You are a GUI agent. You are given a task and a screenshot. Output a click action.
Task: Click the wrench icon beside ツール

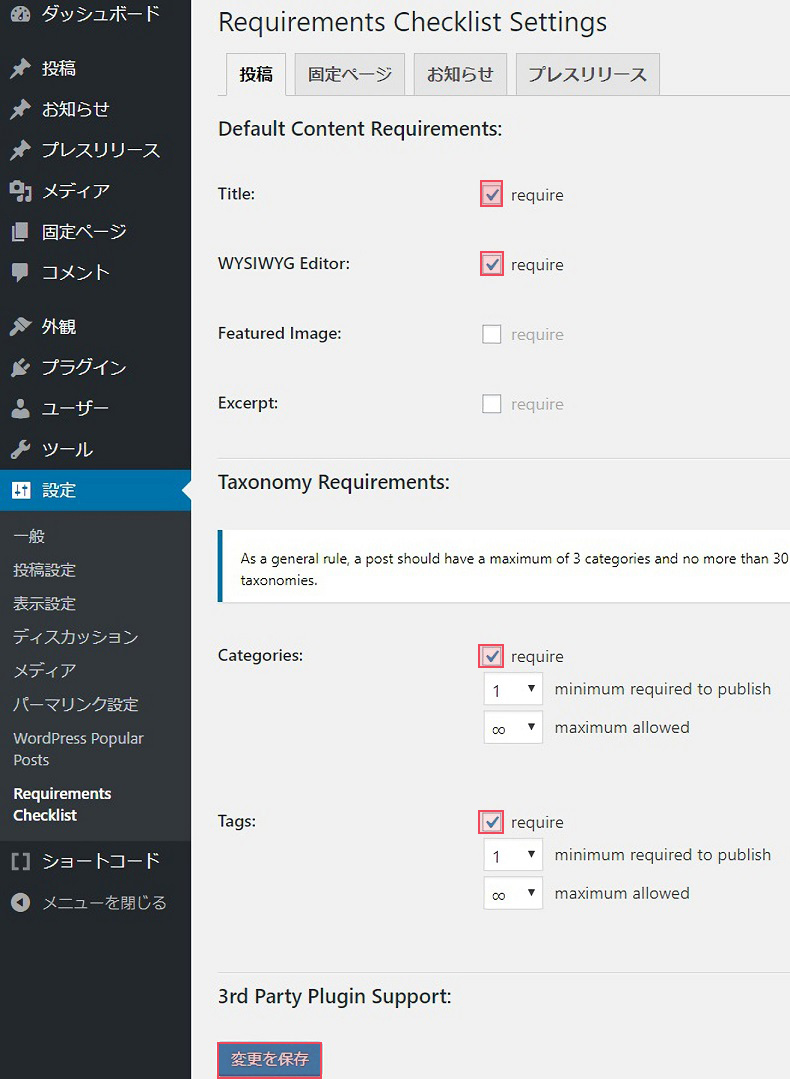point(21,449)
